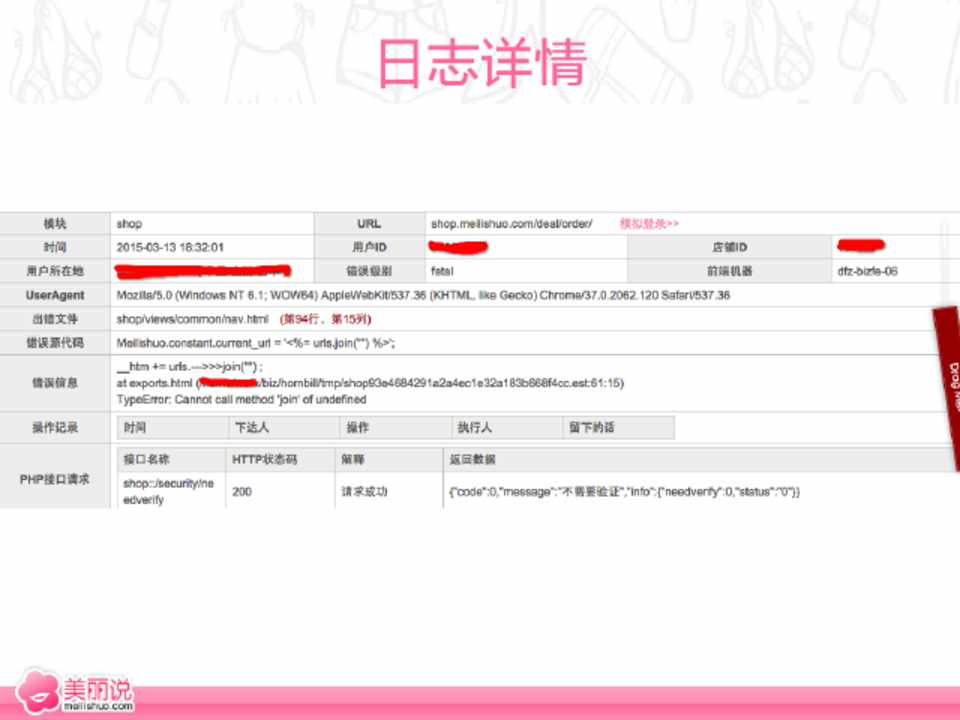Click the 执行人 column header
The height and width of the screenshot is (720, 960).
point(475,428)
